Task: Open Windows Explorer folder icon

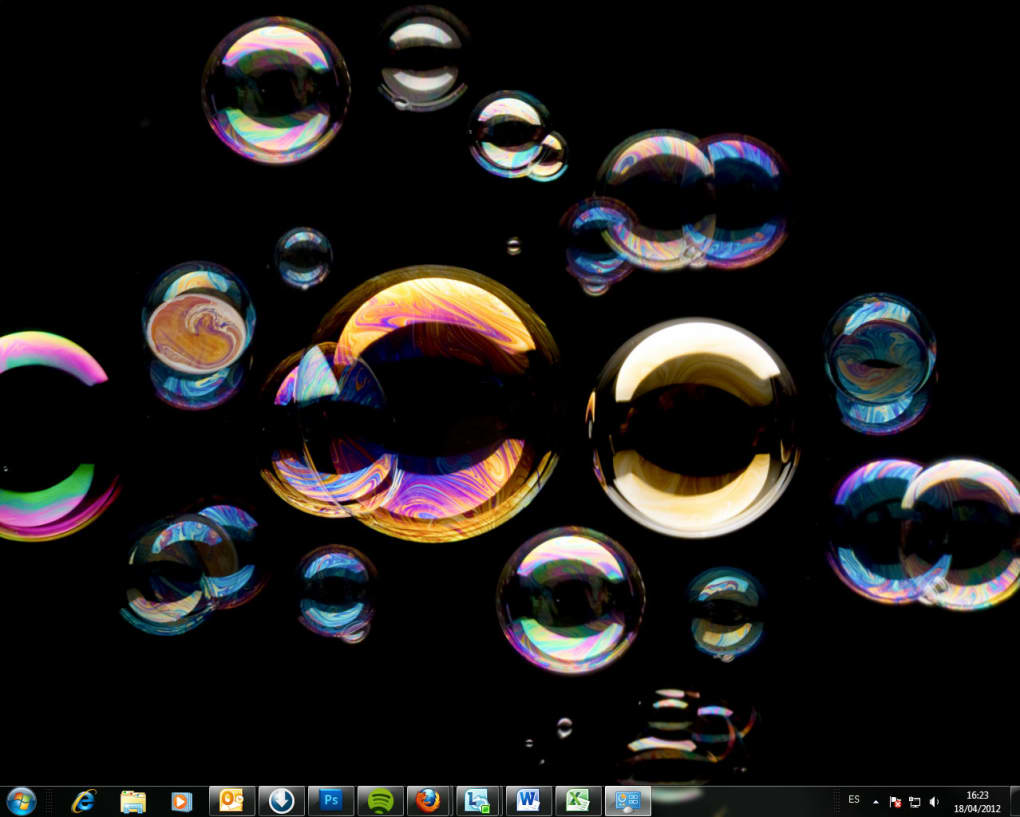Action: click(x=133, y=801)
